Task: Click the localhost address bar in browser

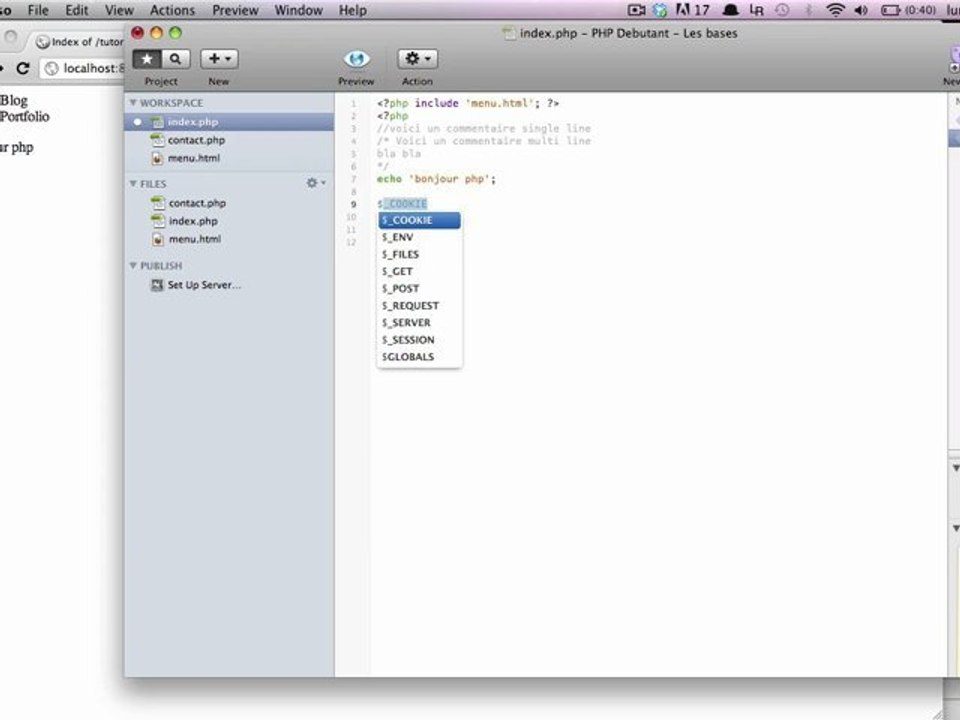Action: 82,68
